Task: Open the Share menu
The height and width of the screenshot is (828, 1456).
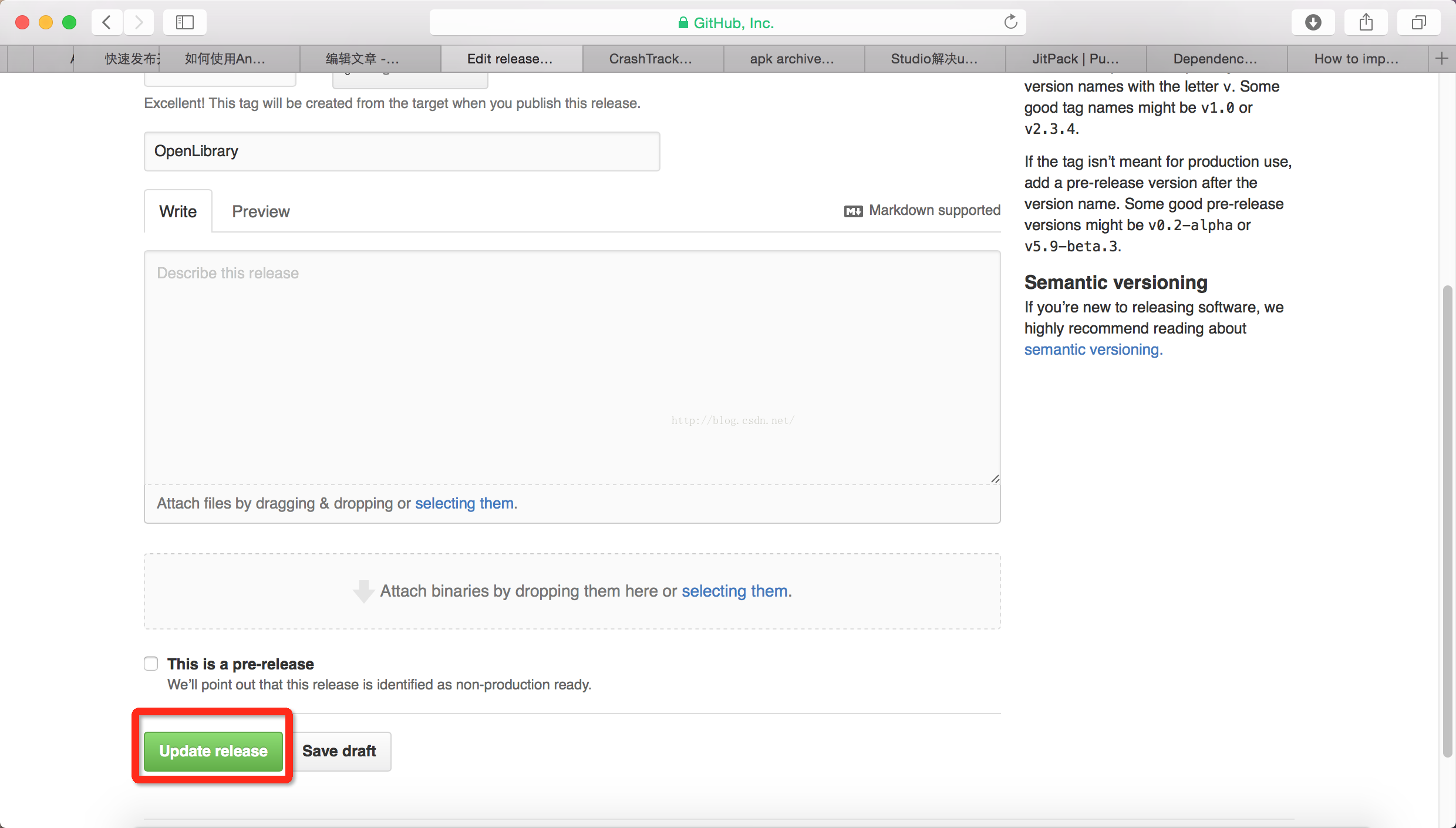Action: (x=1366, y=22)
